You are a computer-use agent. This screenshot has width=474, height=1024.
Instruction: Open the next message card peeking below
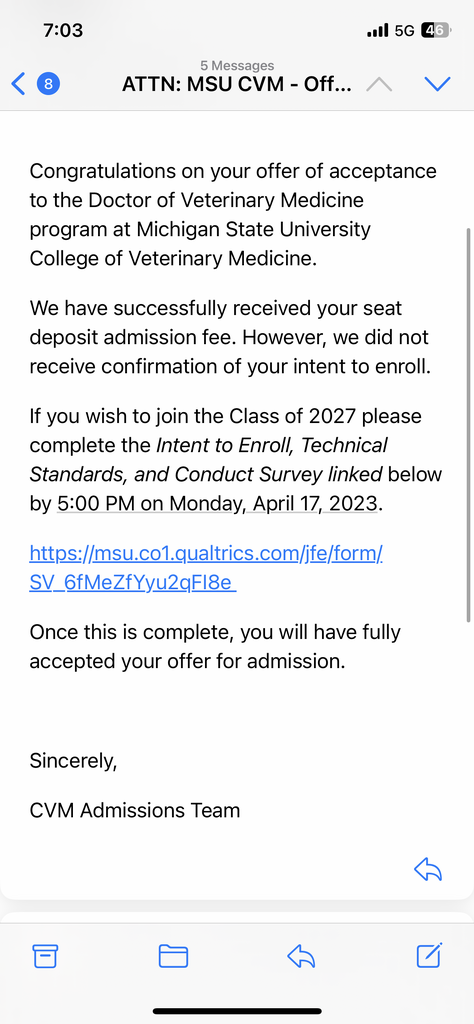(x=237, y=917)
